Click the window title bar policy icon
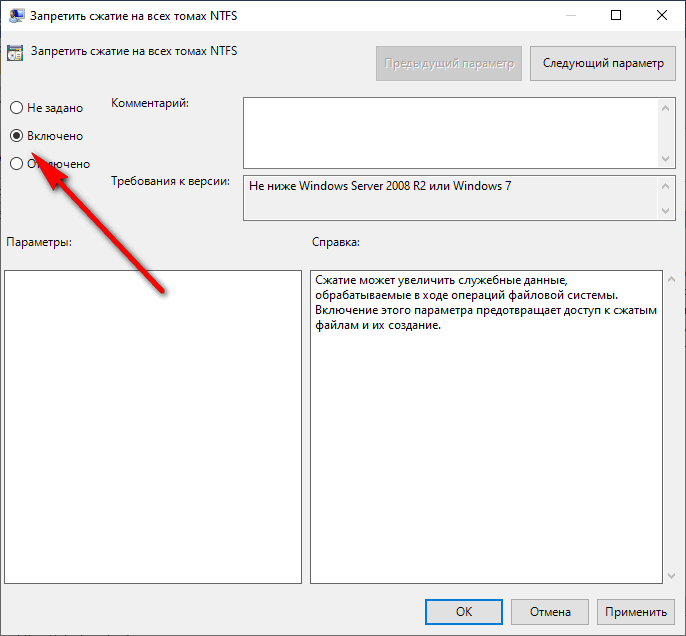Viewport: 686px width, 636px height. [x=16, y=15]
